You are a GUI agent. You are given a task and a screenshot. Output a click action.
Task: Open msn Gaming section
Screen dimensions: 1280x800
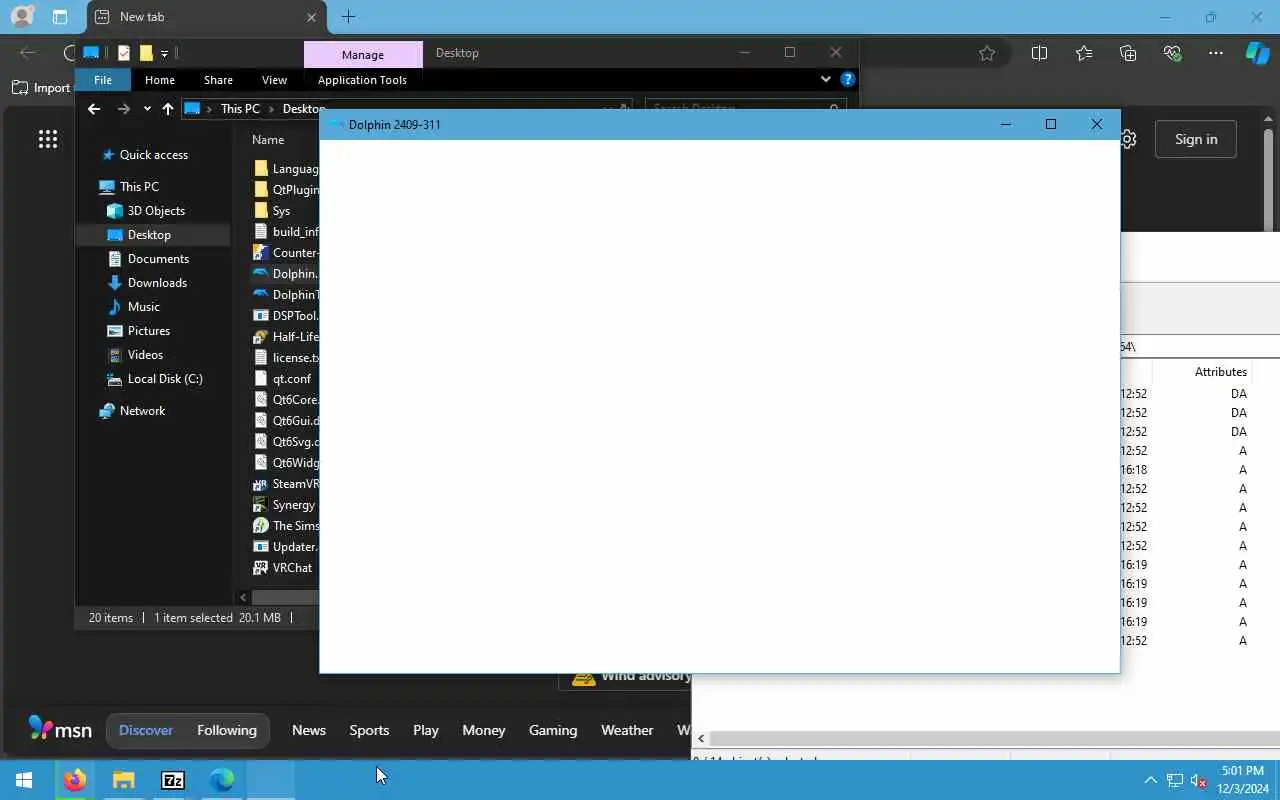[x=553, y=730]
